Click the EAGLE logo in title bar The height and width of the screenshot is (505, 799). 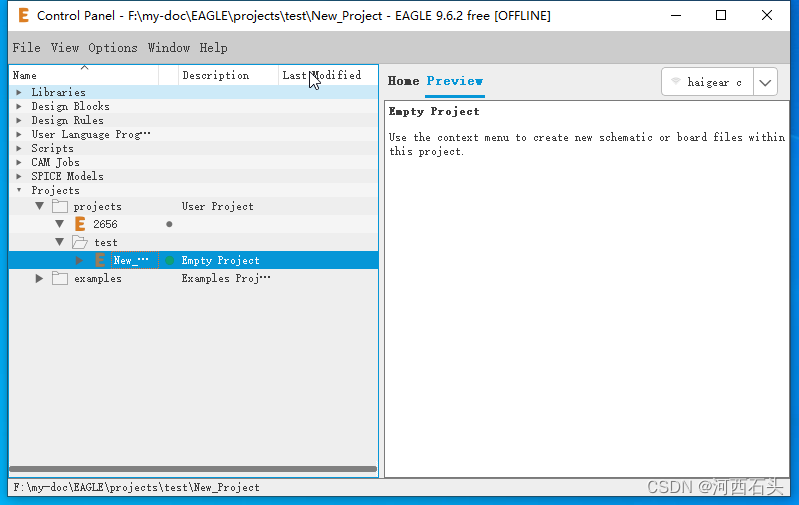[24, 16]
